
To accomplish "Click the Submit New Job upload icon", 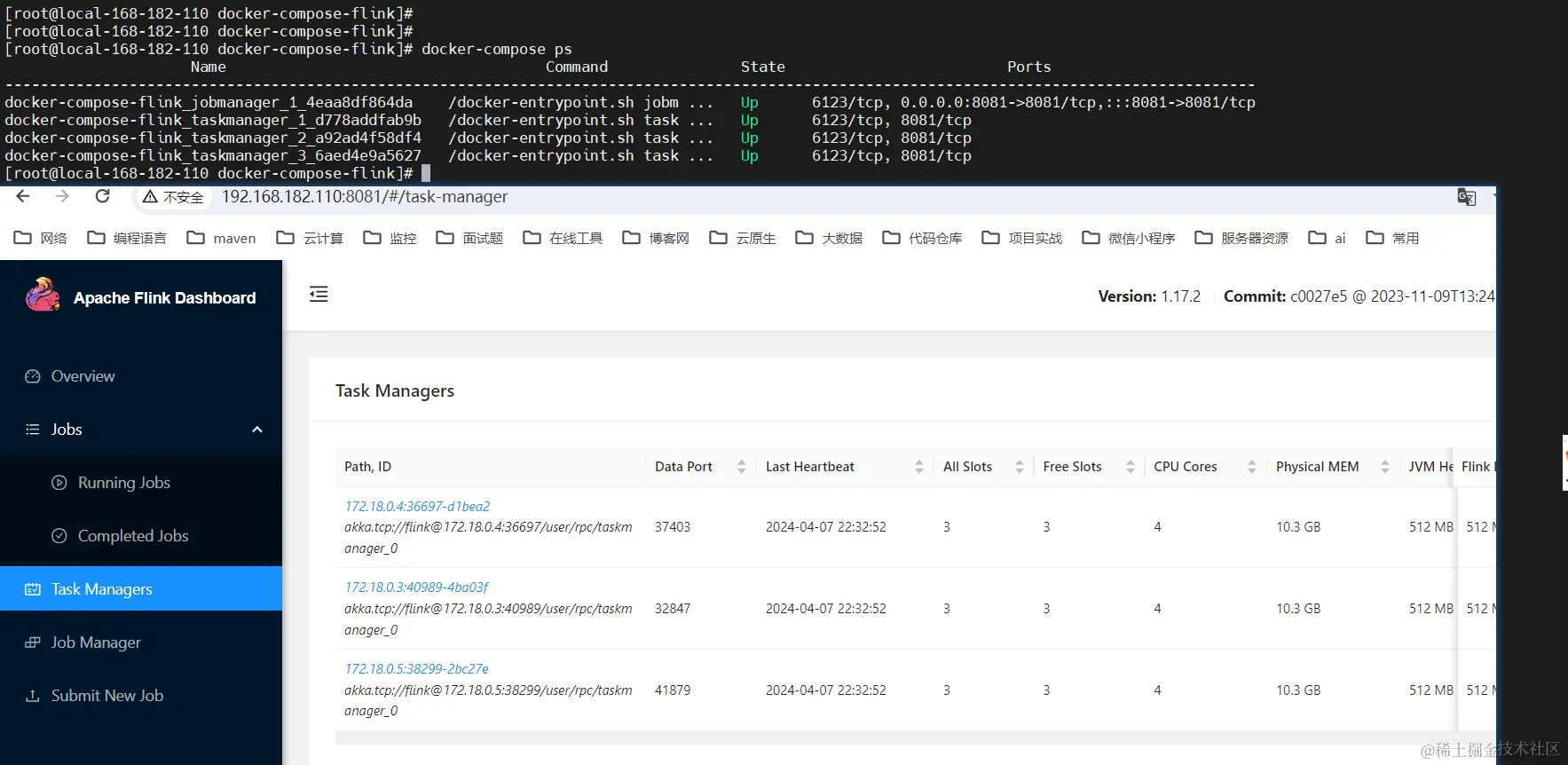I will (x=33, y=696).
